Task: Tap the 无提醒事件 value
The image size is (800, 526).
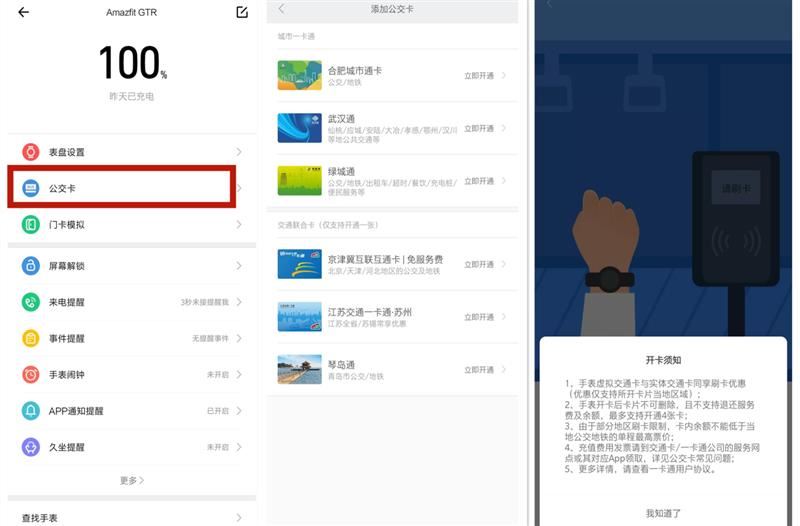Action: click(x=210, y=338)
